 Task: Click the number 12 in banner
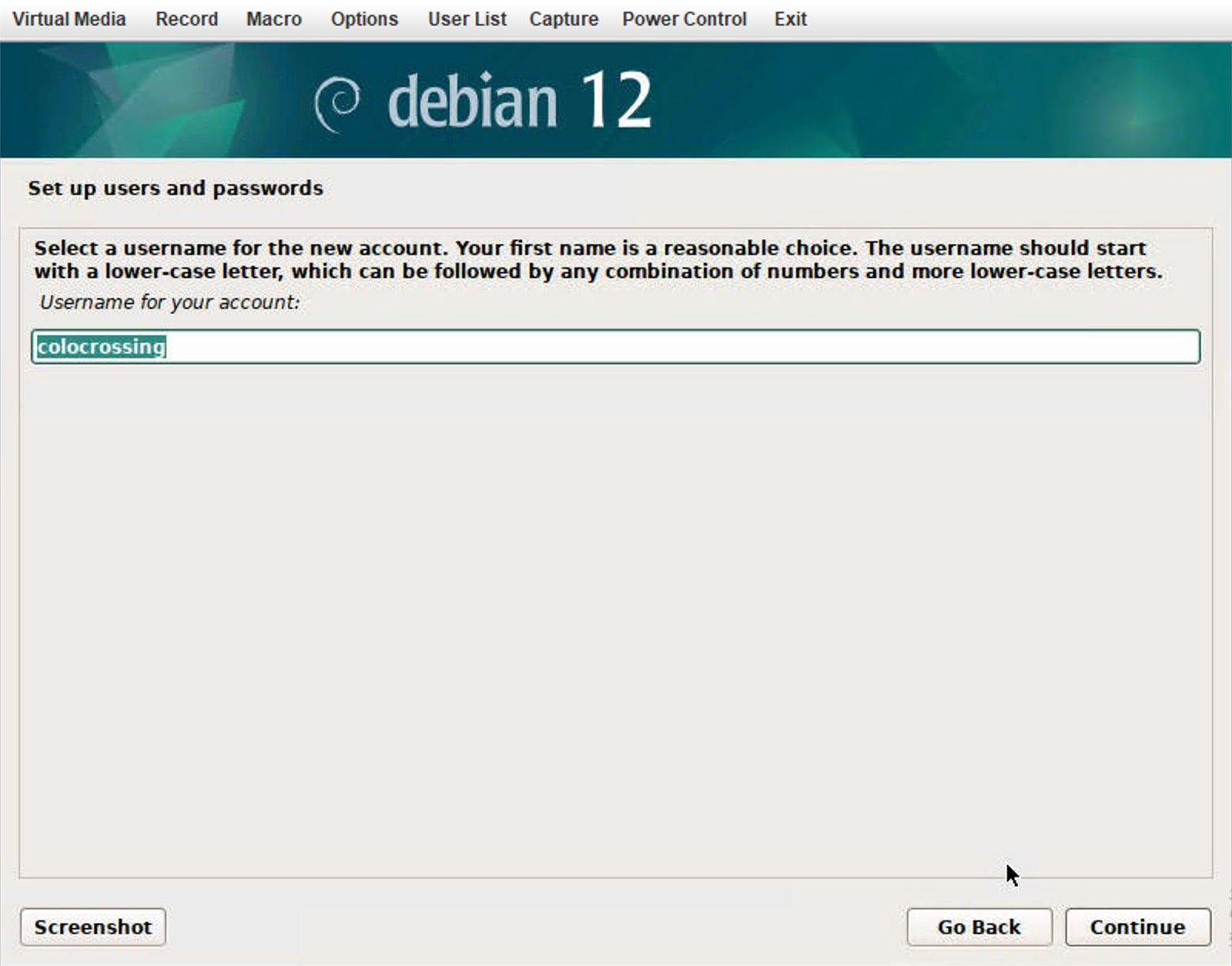tap(616, 100)
